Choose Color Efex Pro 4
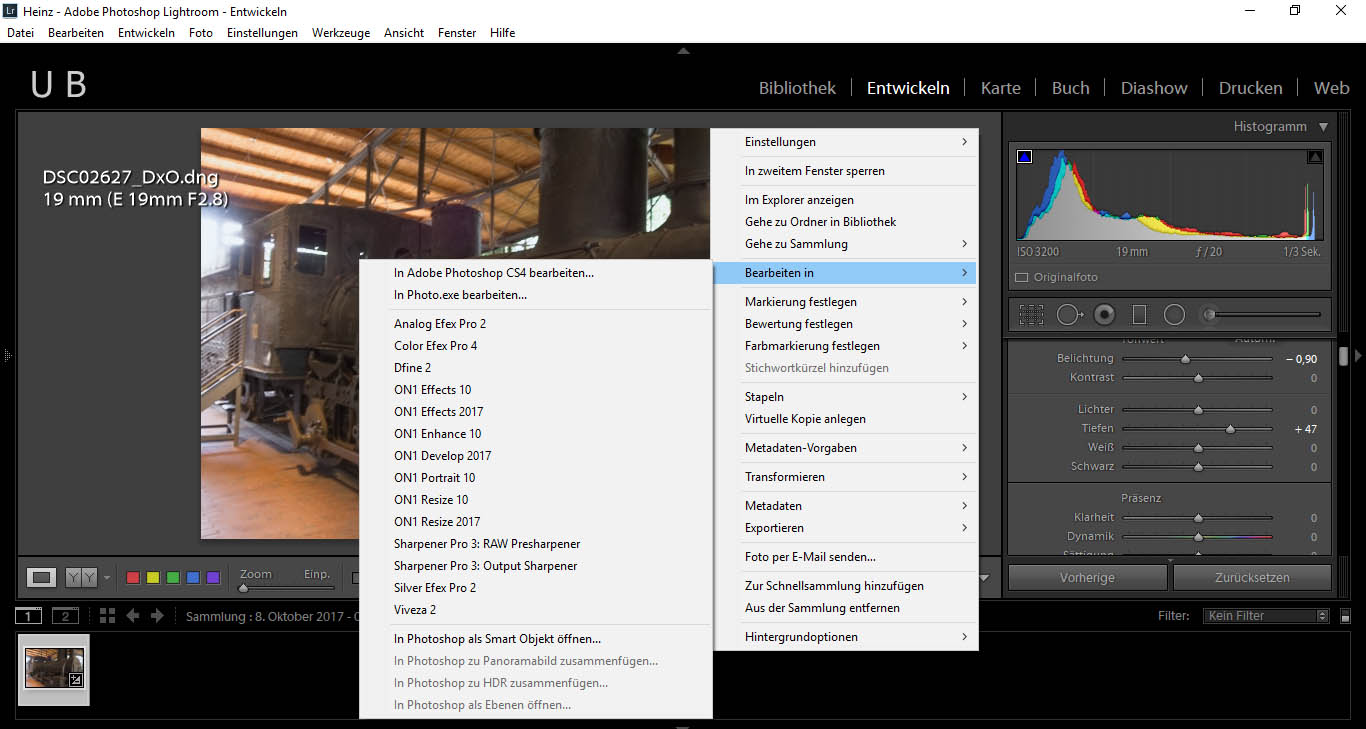The image size is (1366, 729). [x=535, y=346]
